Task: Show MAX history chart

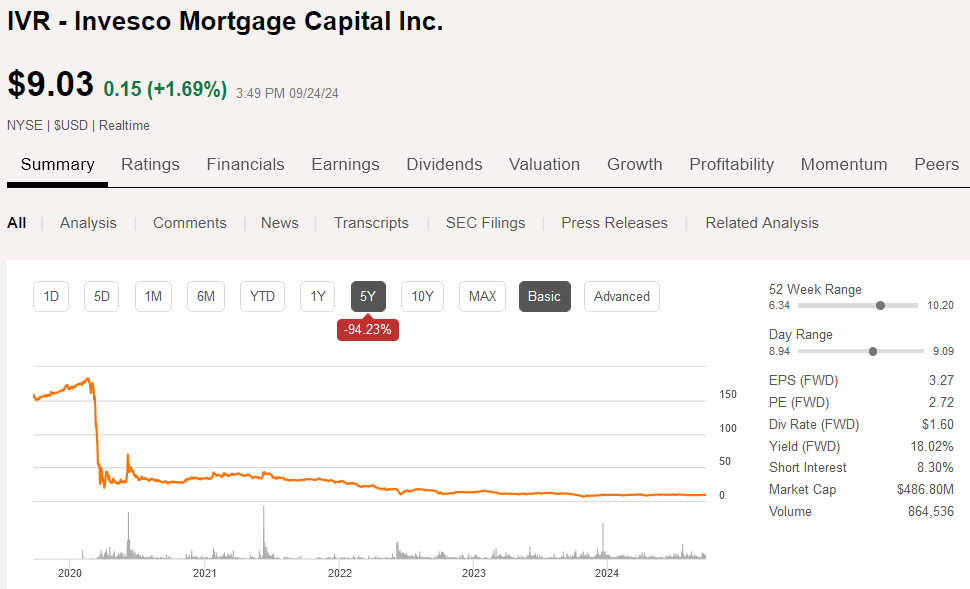Action: [483, 296]
